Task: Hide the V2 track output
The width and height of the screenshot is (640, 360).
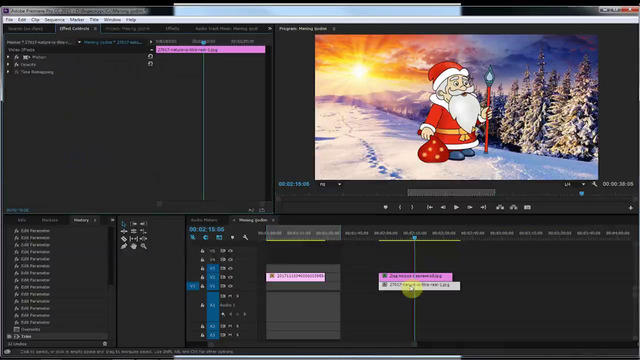Action: click(231, 277)
